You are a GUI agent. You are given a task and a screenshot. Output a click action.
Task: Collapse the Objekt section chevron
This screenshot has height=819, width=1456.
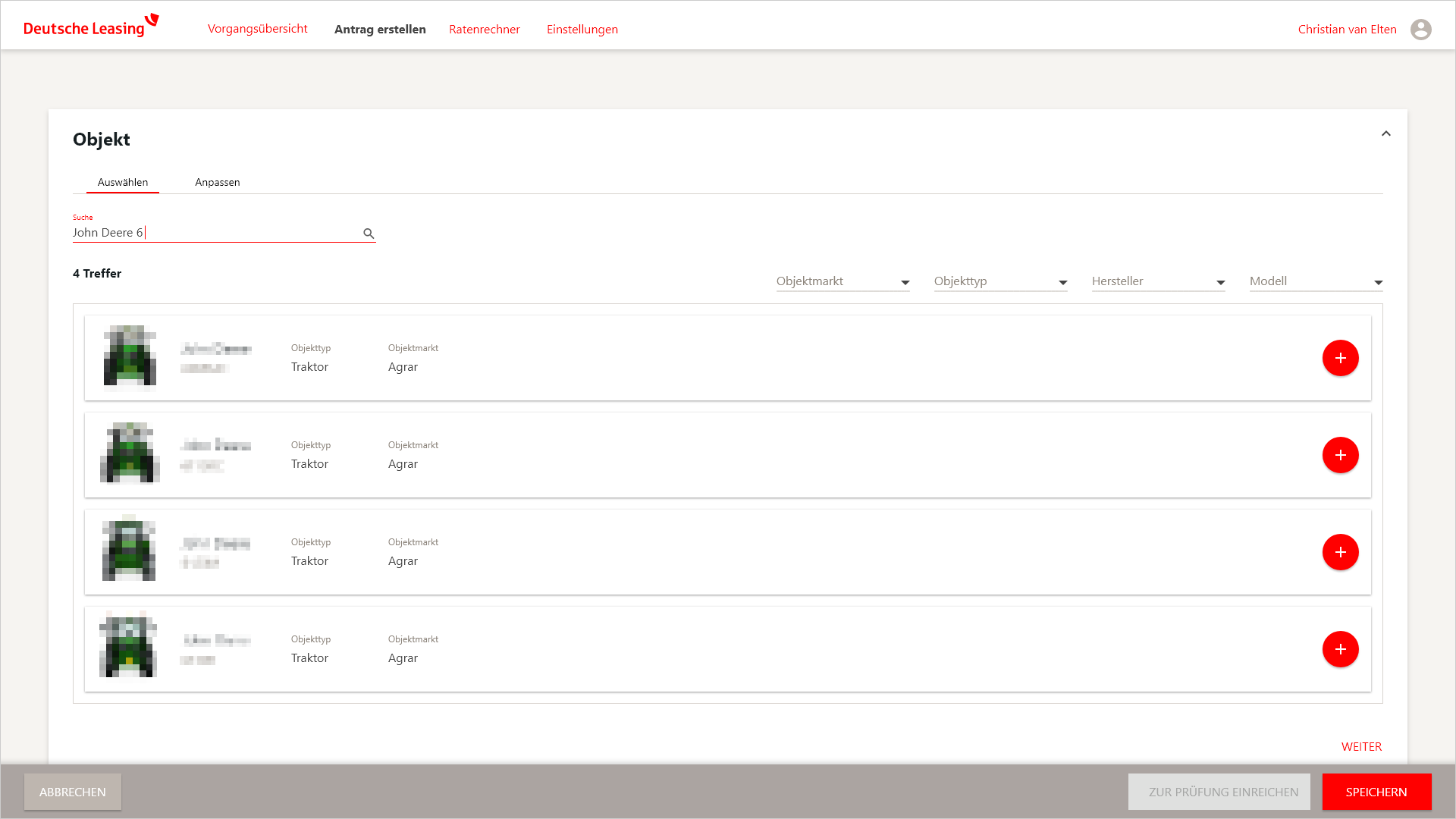[1385, 133]
